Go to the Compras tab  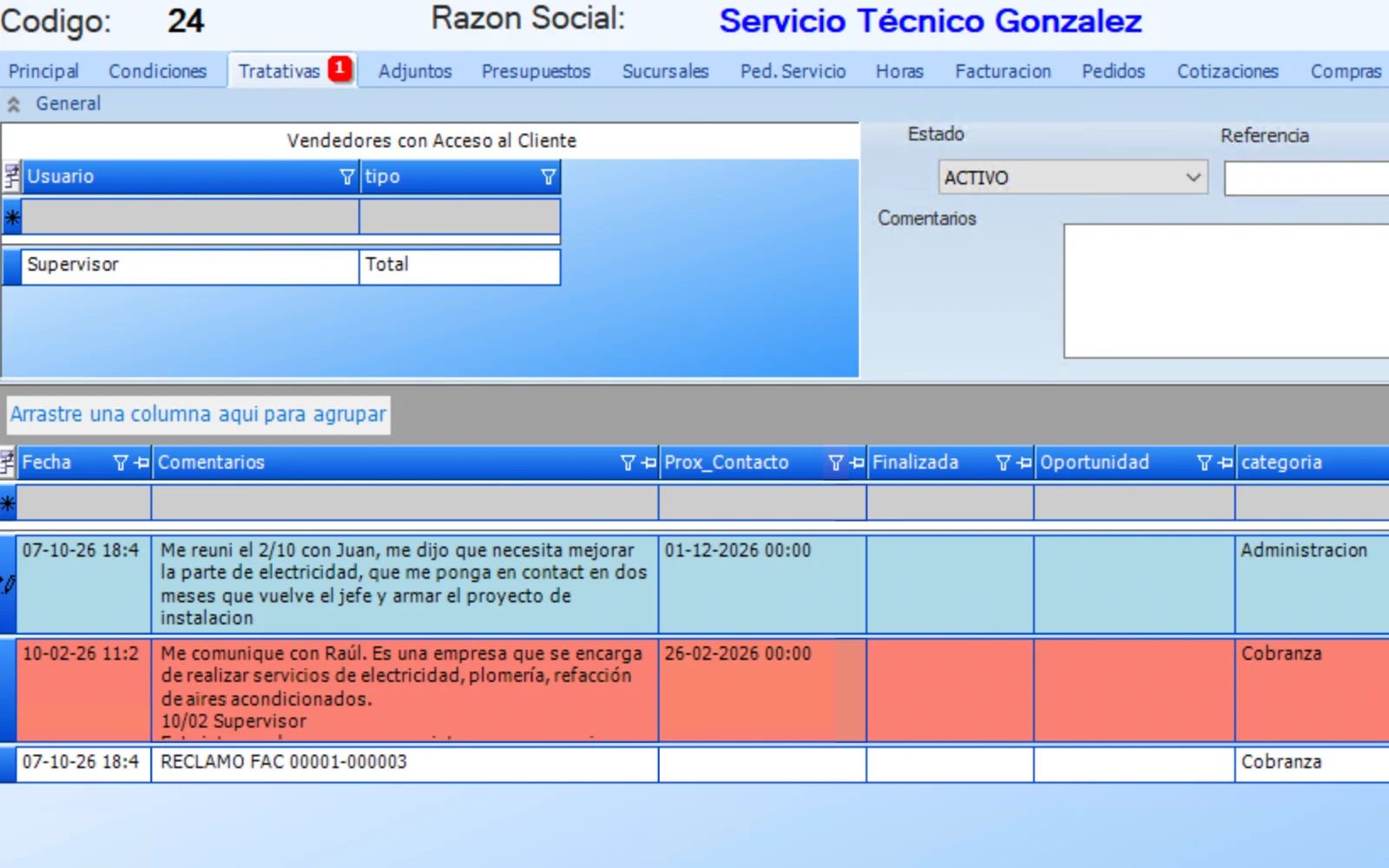[x=1346, y=71]
